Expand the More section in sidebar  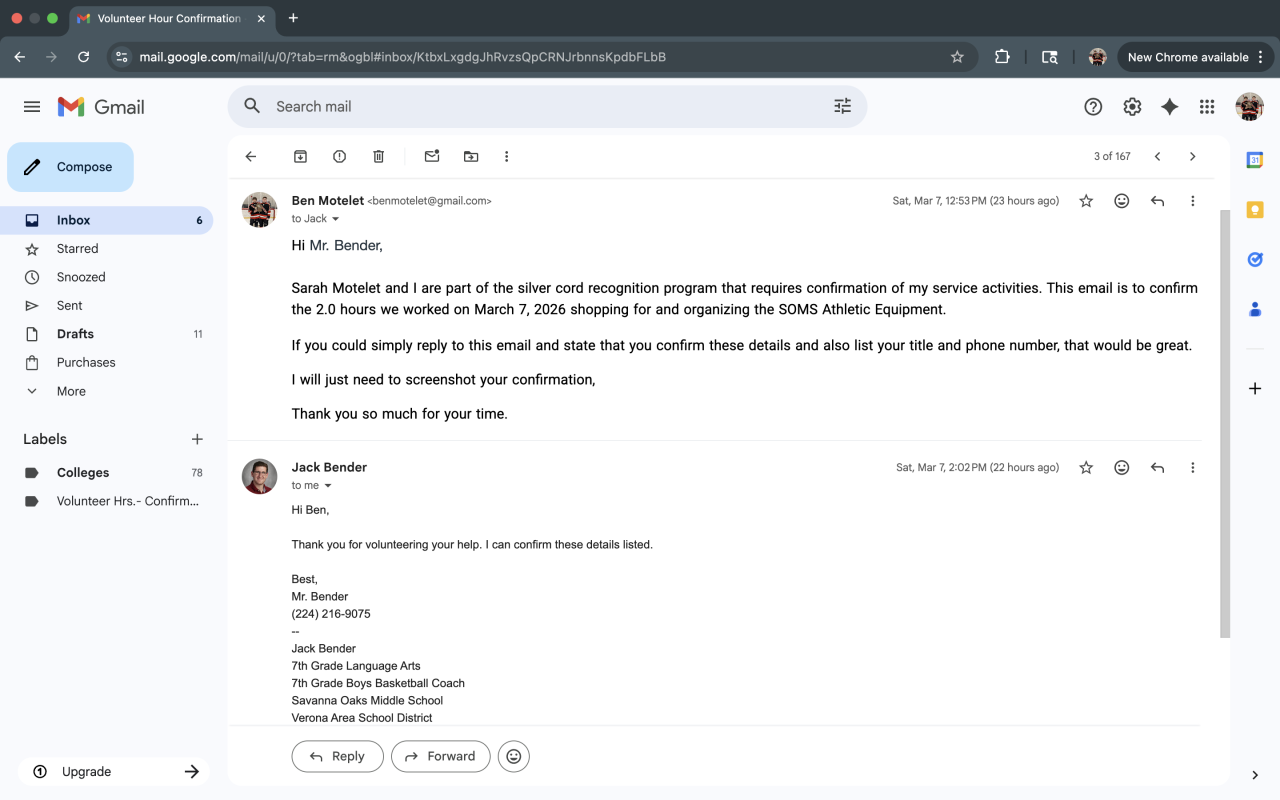pos(71,391)
